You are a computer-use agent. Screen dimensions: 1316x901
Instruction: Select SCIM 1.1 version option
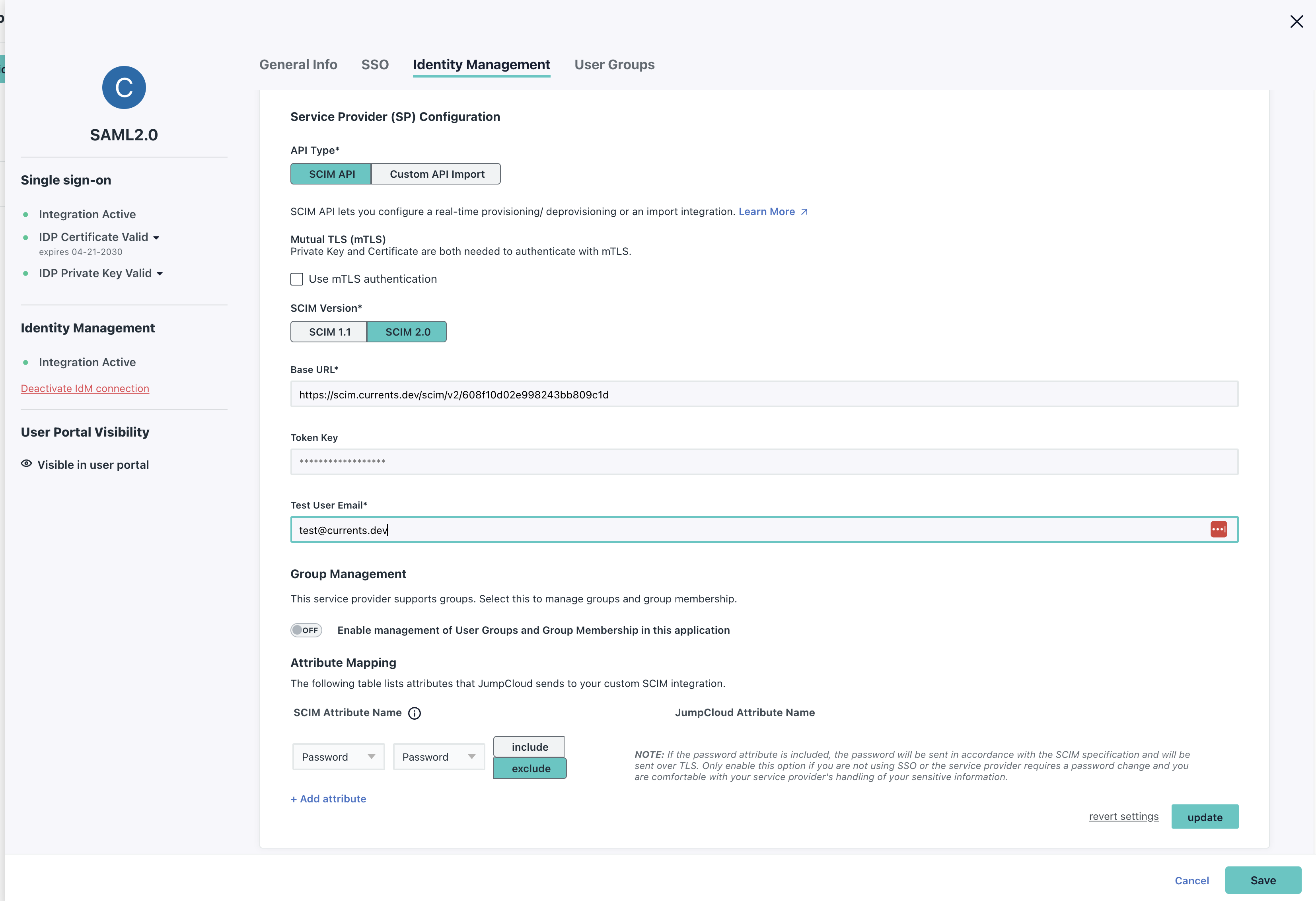pos(329,332)
